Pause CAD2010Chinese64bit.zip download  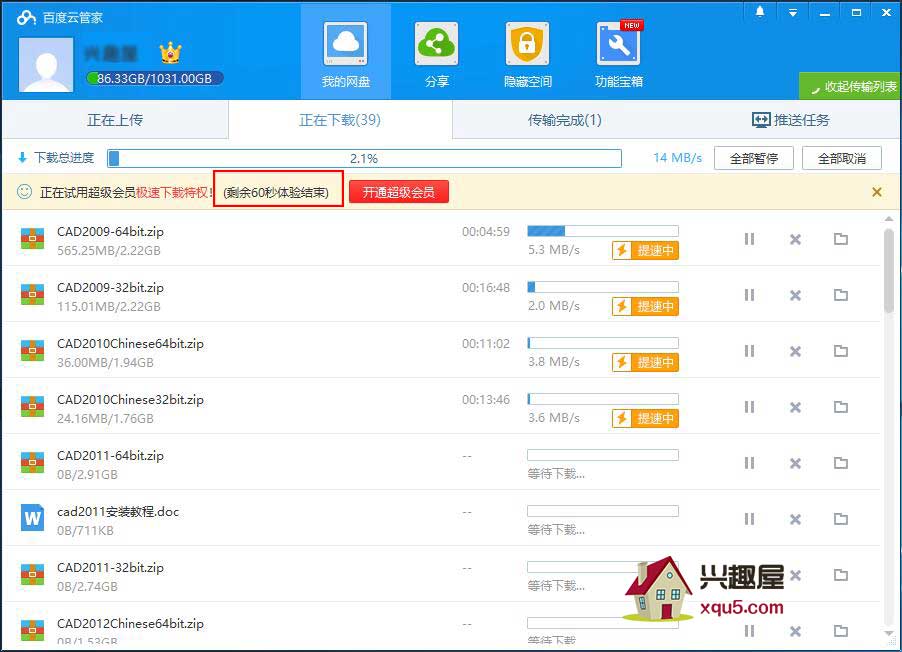(x=749, y=350)
